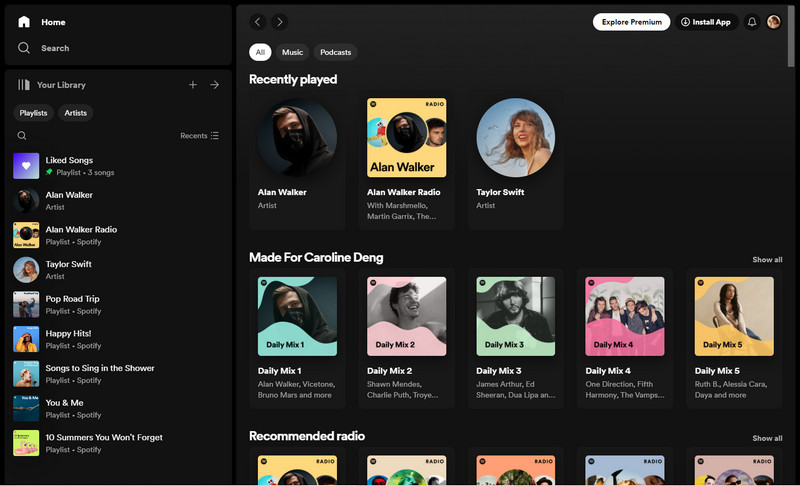Select Songs to Sing in the Shower text
Viewport: 800px width, 486px height.
(x=100, y=368)
